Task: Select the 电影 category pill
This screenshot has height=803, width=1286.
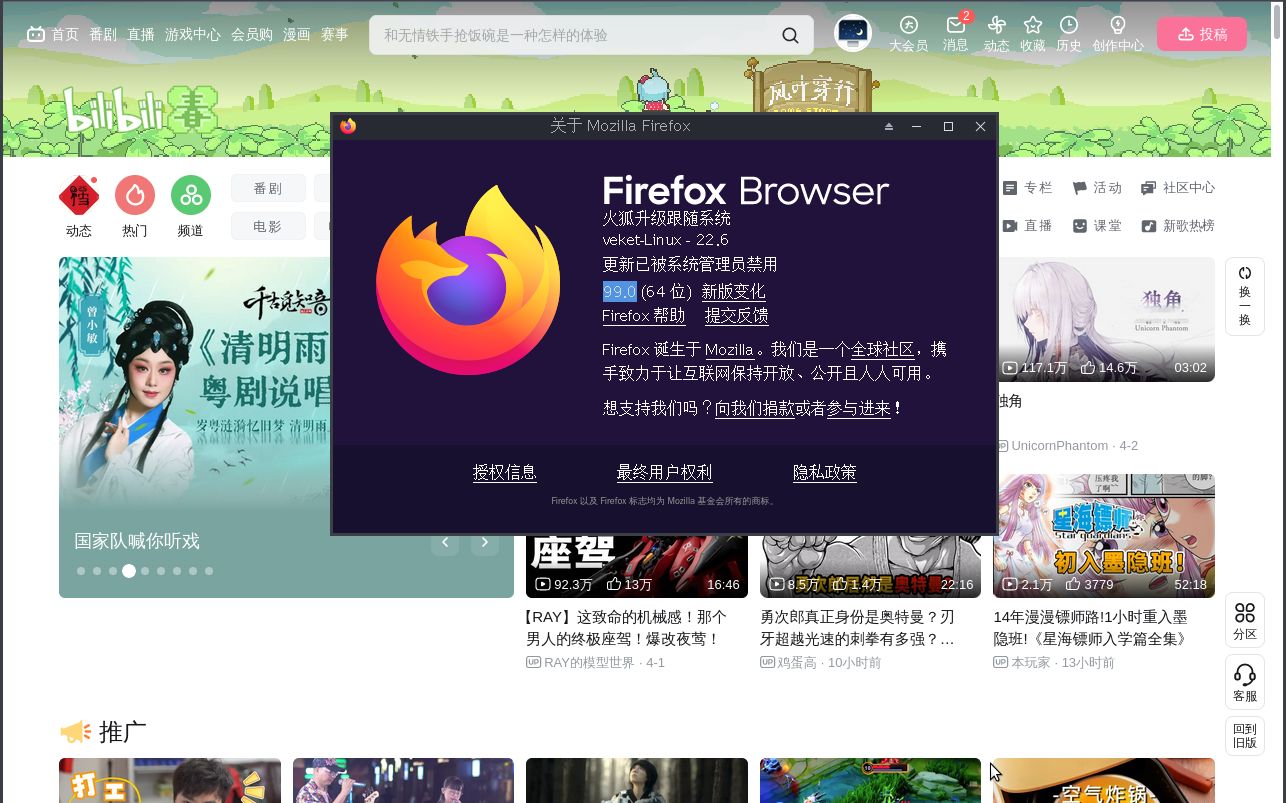Action: tap(268, 226)
